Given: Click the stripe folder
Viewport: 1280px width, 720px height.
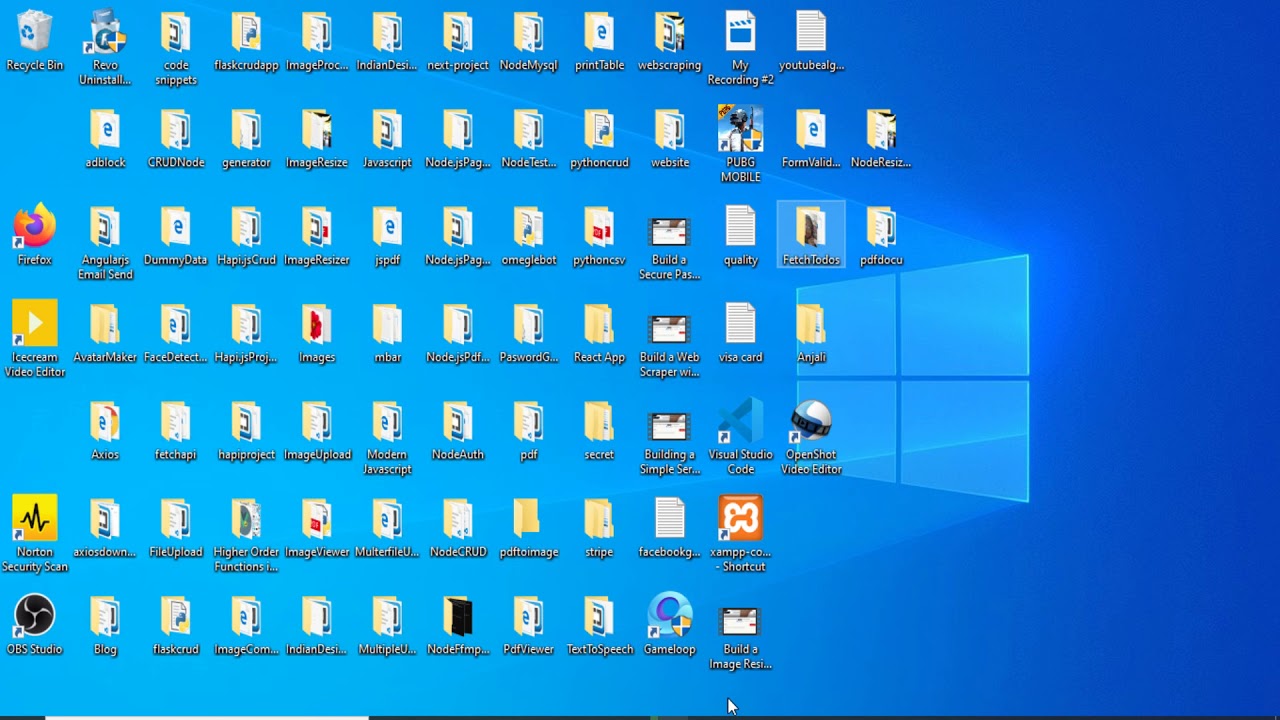Looking at the screenshot, I should point(599,520).
